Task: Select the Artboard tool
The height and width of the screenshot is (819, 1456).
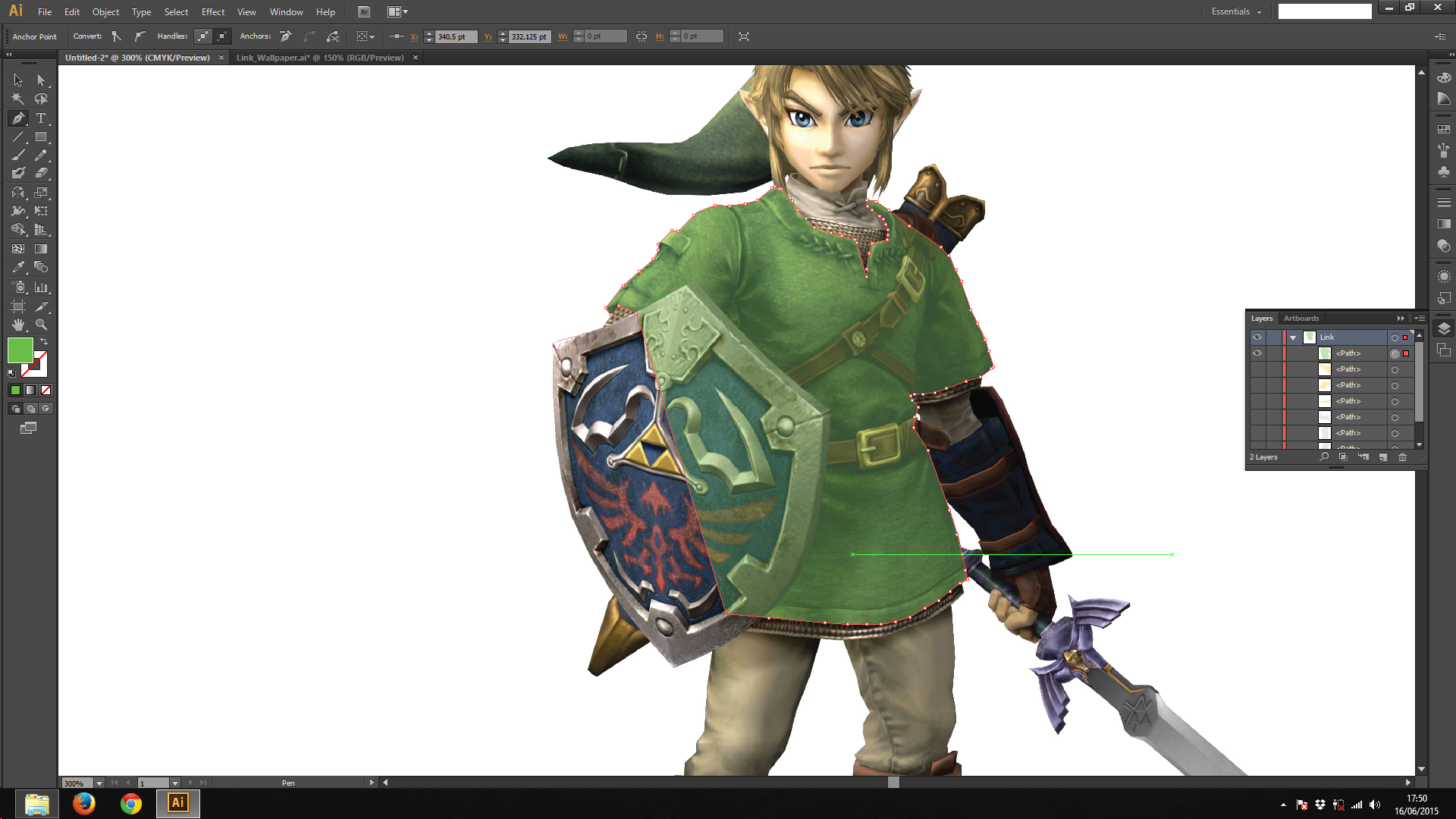Action: point(17,306)
